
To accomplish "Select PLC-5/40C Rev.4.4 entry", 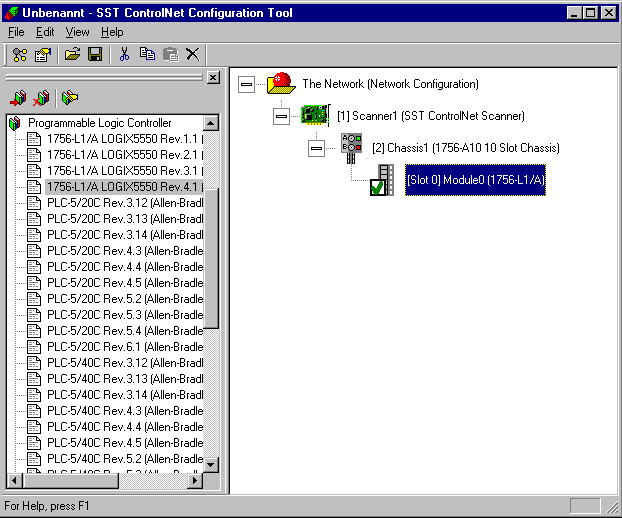I will (x=125, y=427).
